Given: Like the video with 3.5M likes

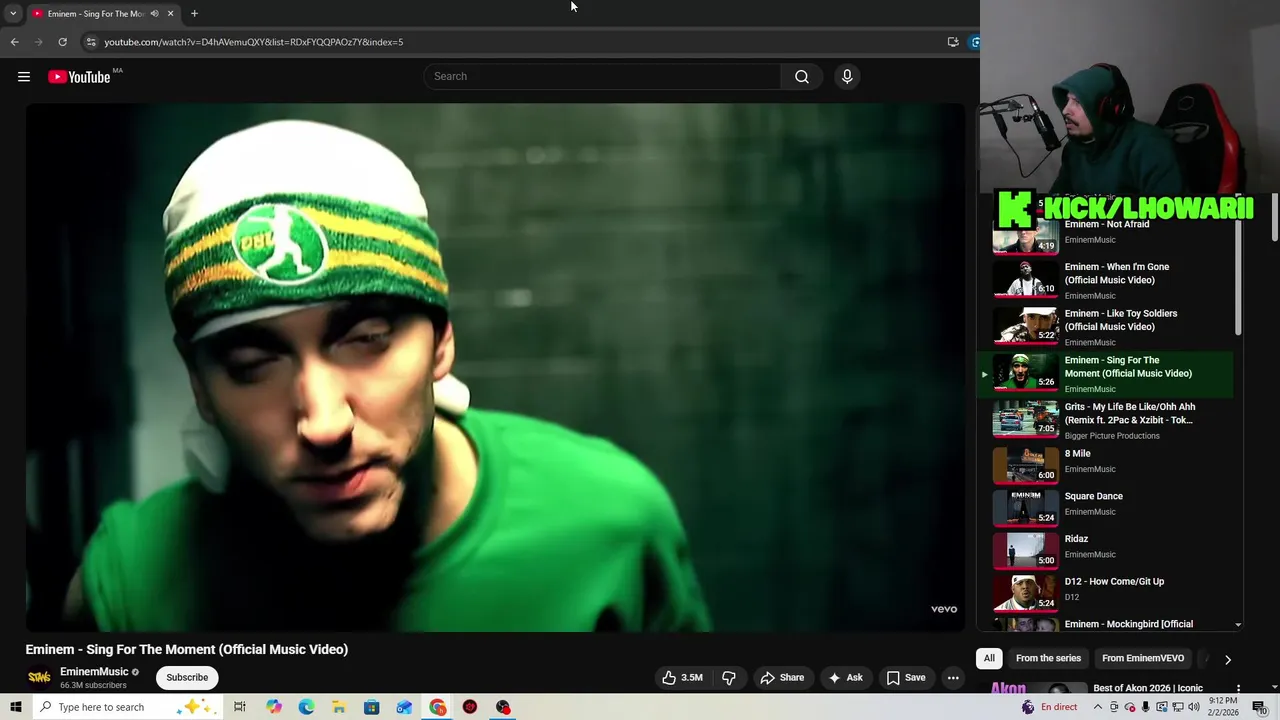Looking at the screenshot, I should 682,677.
